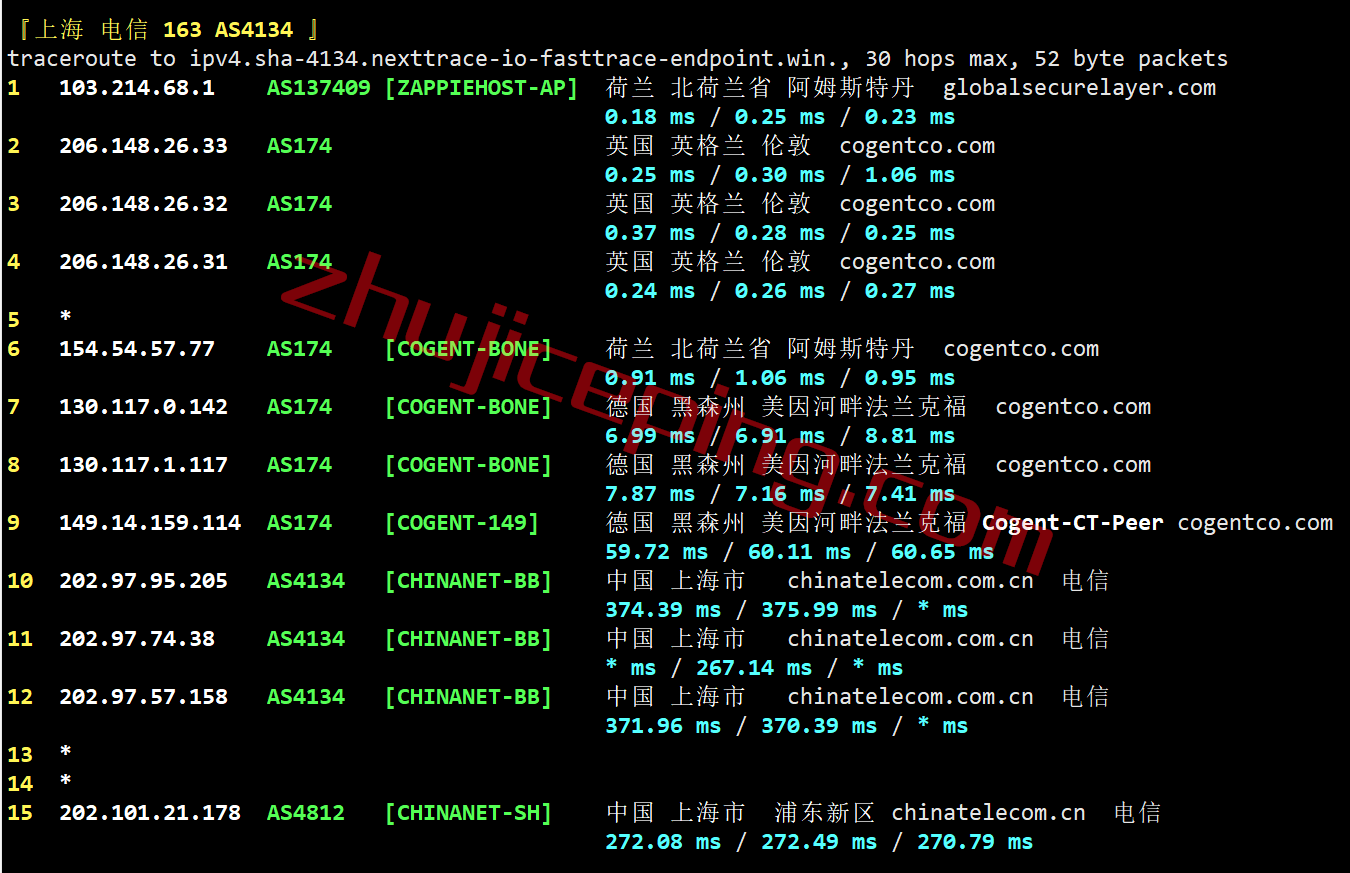Click the 370.39 ms latency value
1350x873 pixels.
click(x=819, y=726)
